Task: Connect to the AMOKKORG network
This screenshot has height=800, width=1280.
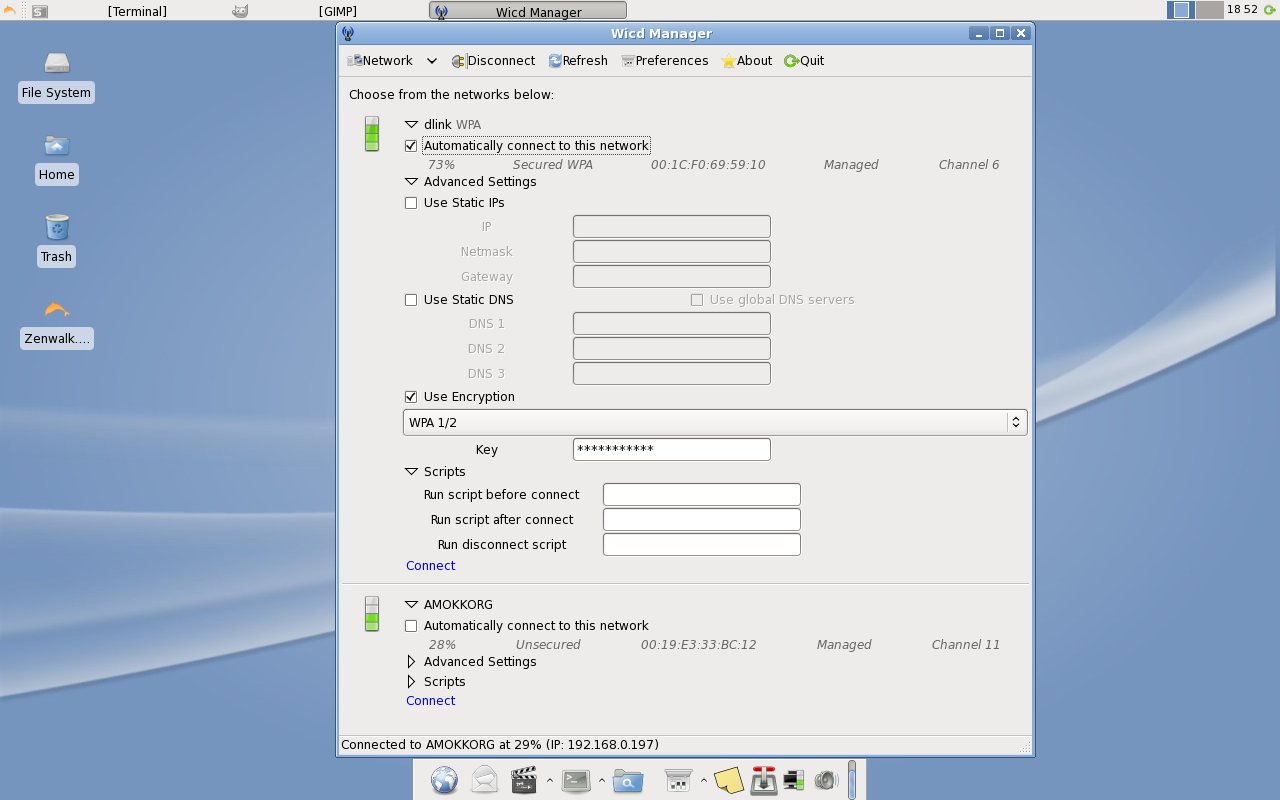Action: pyautogui.click(x=431, y=701)
